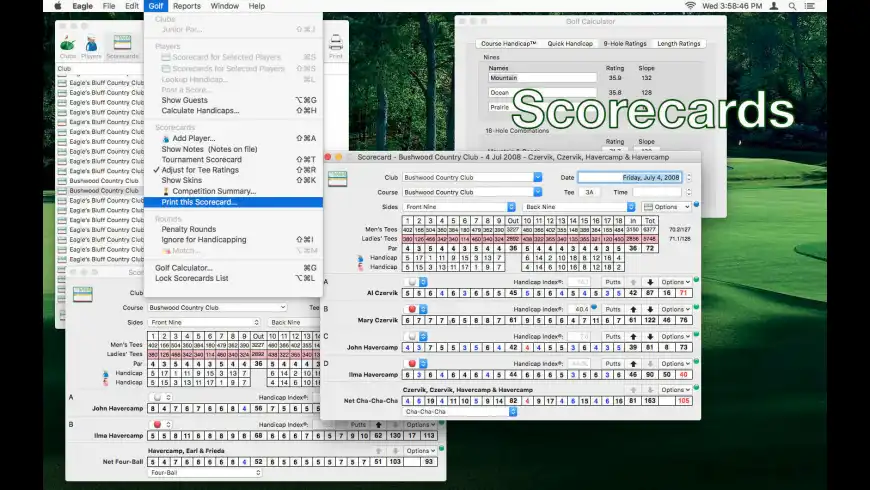Click the Putts button for Ilma Havercamp
Viewport: 870px width, 490px height.
[613, 363]
